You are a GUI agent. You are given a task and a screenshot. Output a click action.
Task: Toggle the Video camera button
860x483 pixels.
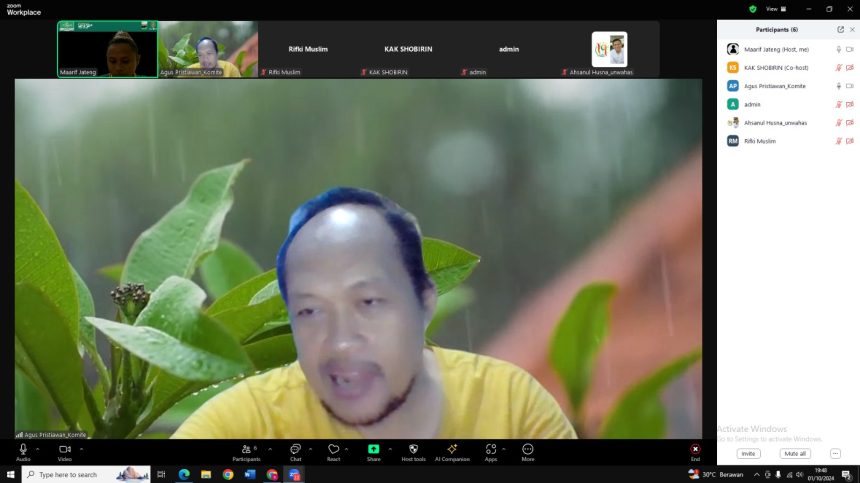point(64,450)
